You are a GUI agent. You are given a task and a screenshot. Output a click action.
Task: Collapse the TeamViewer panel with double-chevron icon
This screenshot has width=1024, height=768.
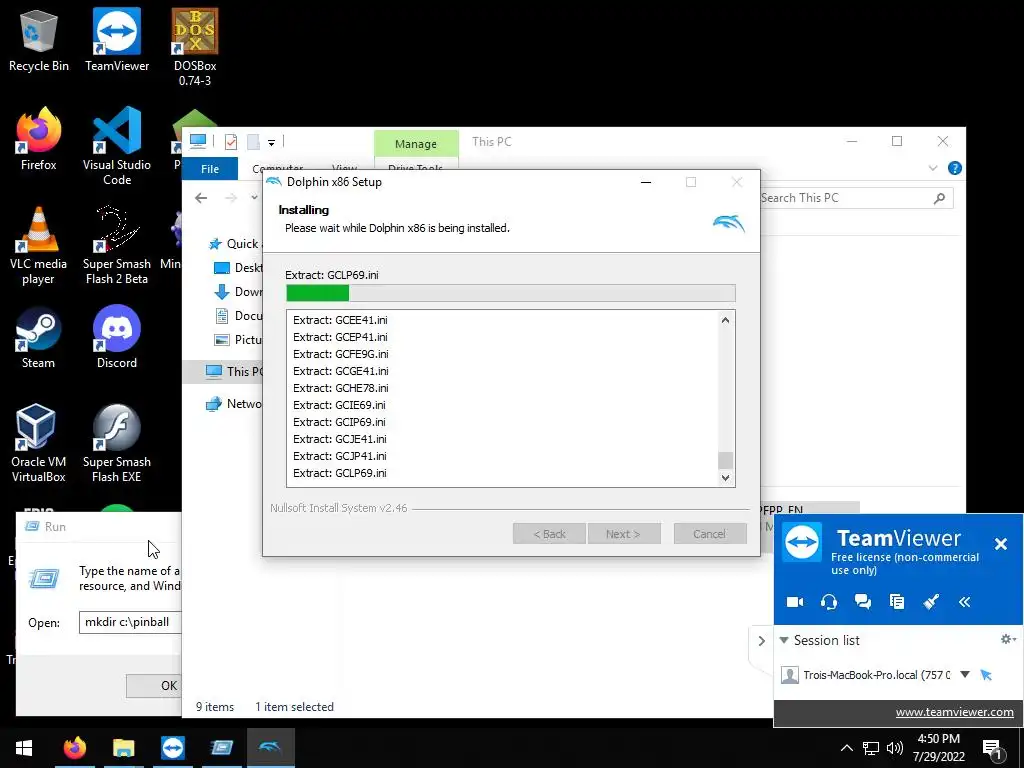coord(965,602)
